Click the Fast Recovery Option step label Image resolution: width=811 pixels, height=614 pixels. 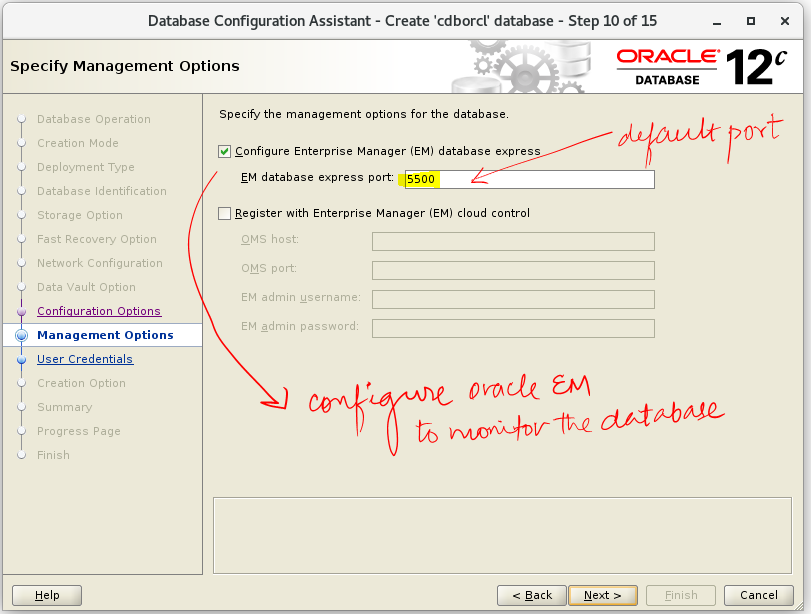[x=97, y=239]
